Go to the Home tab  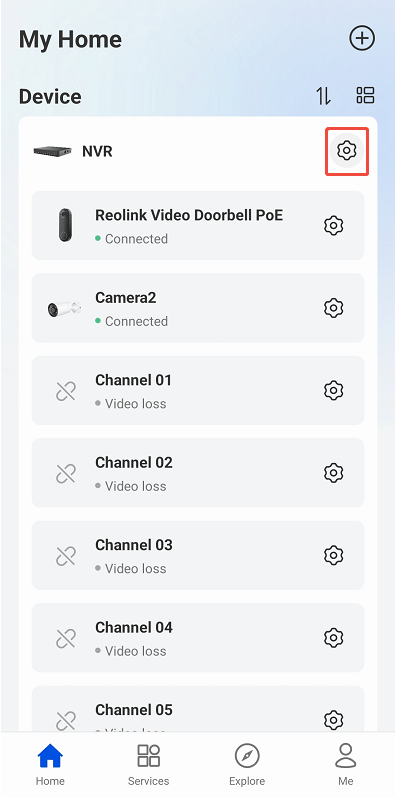pyautogui.click(x=50, y=764)
